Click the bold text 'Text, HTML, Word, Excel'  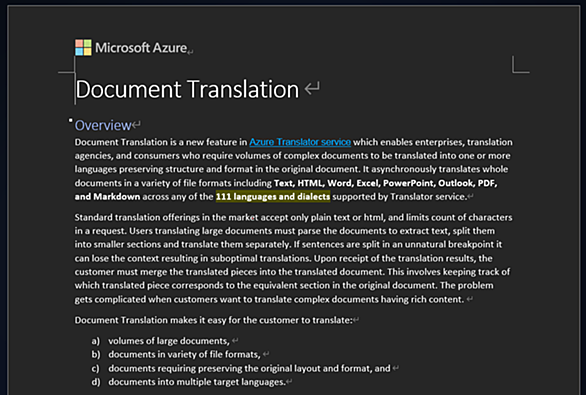click(x=327, y=183)
